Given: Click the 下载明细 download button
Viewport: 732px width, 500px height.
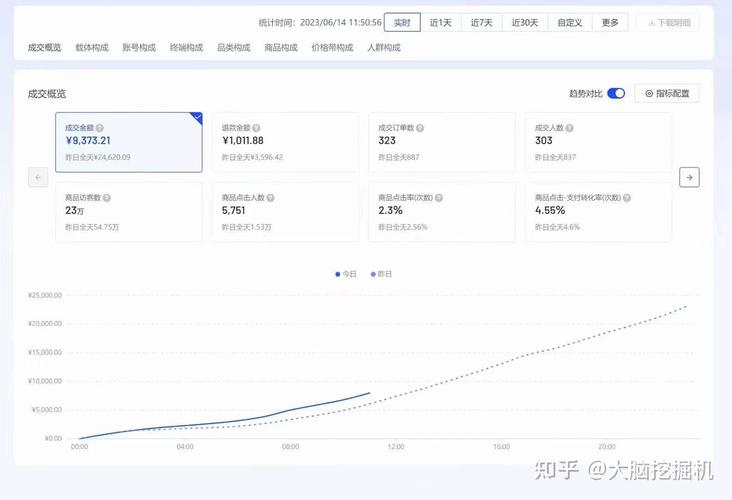Looking at the screenshot, I should pos(669,22).
